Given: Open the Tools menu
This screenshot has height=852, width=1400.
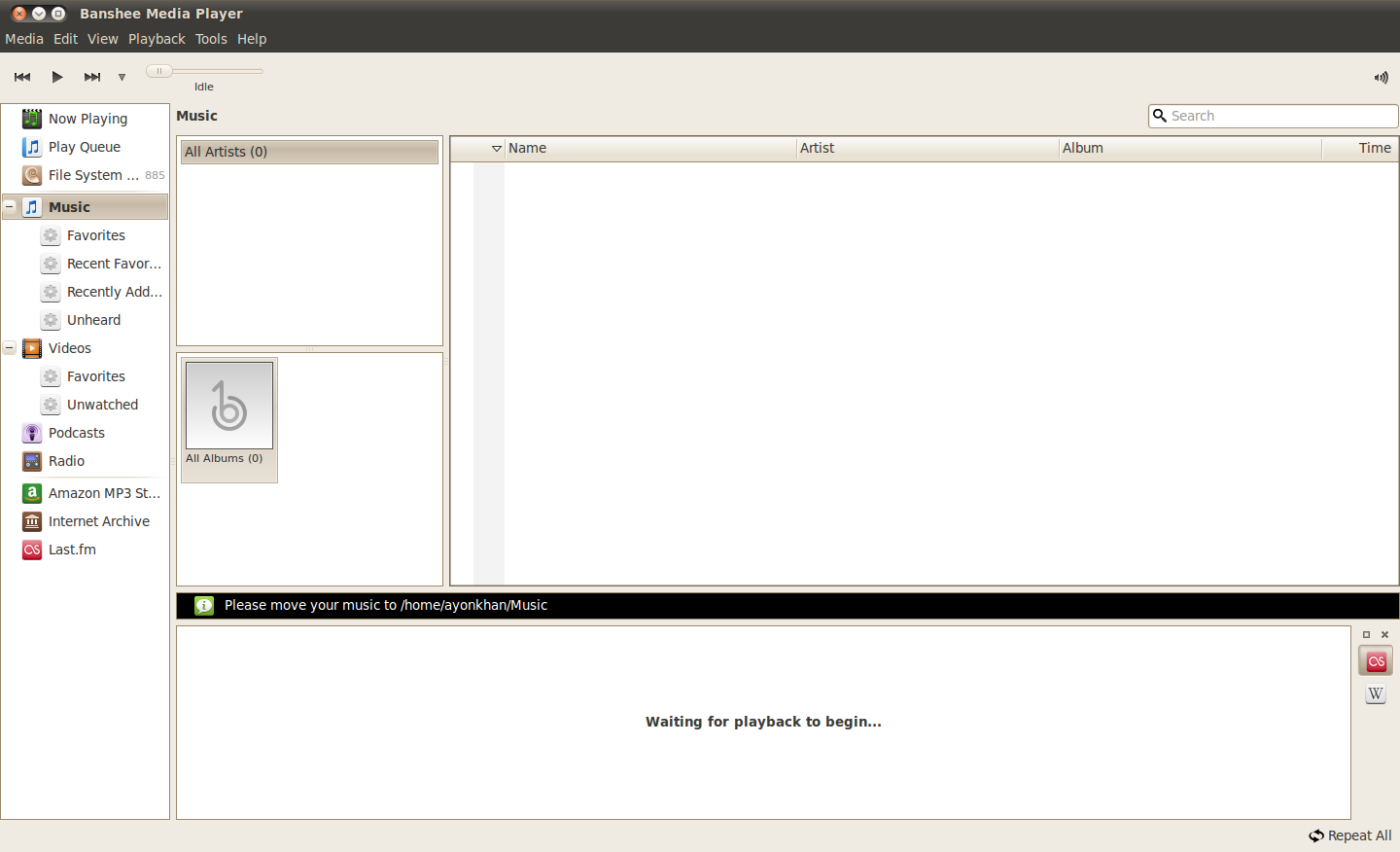Looking at the screenshot, I should click(x=211, y=39).
